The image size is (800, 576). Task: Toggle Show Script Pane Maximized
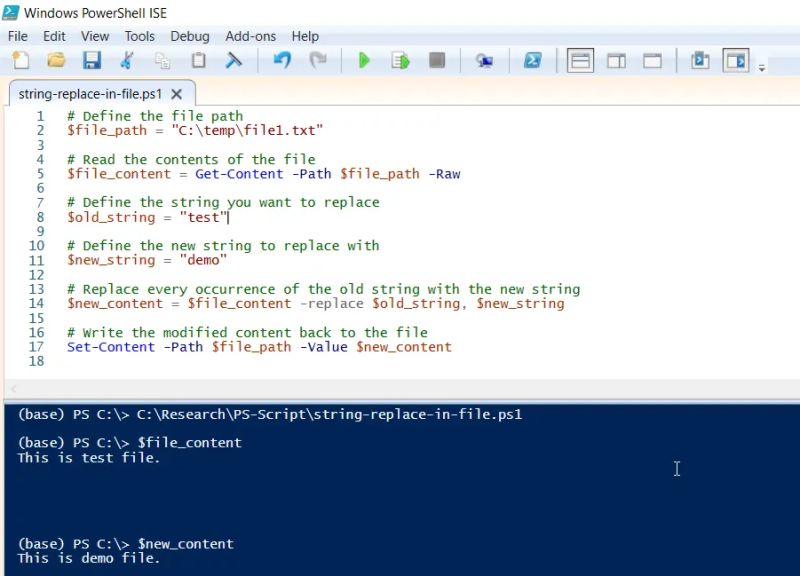click(x=650, y=60)
